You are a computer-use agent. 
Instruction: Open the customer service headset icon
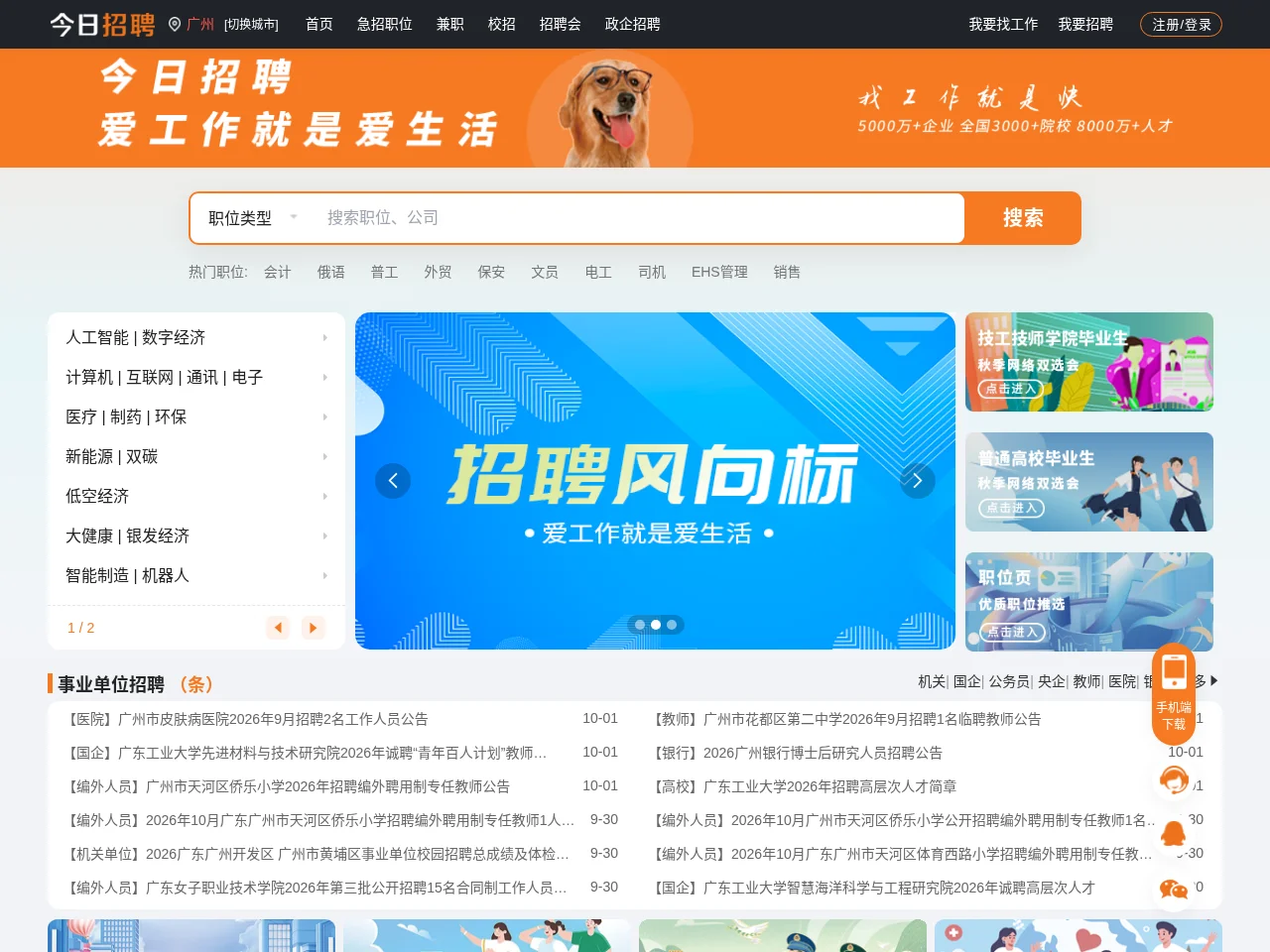(x=1174, y=780)
